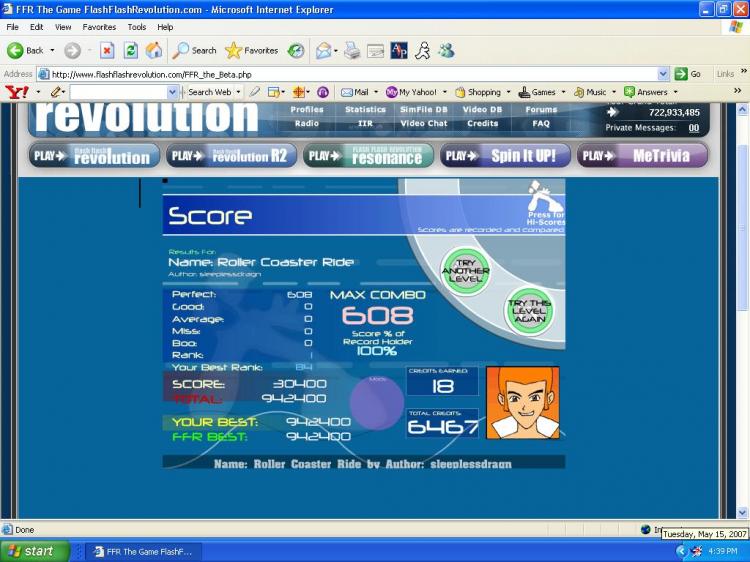Print the page with the printer icon
This screenshot has height=562, width=750.
[352, 50]
